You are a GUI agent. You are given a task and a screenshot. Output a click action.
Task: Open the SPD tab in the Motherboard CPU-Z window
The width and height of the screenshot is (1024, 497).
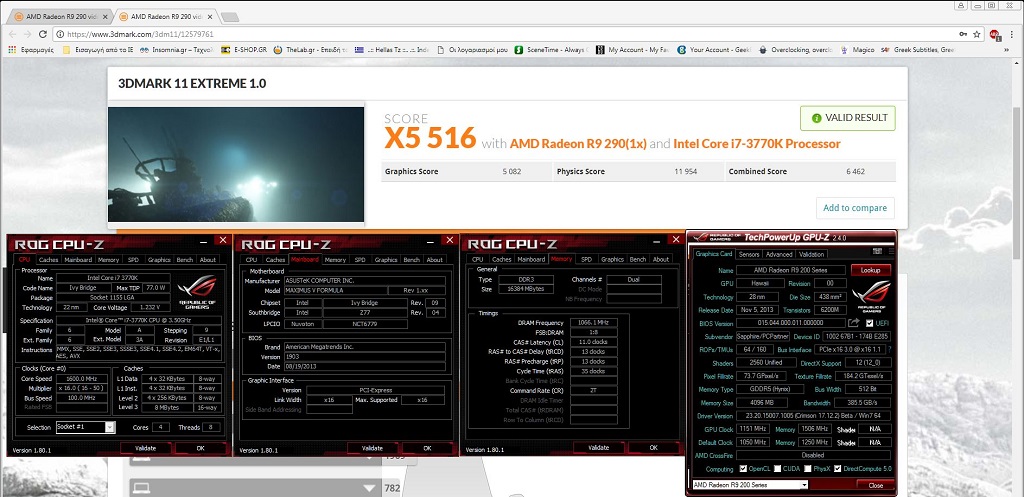[360, 259]
